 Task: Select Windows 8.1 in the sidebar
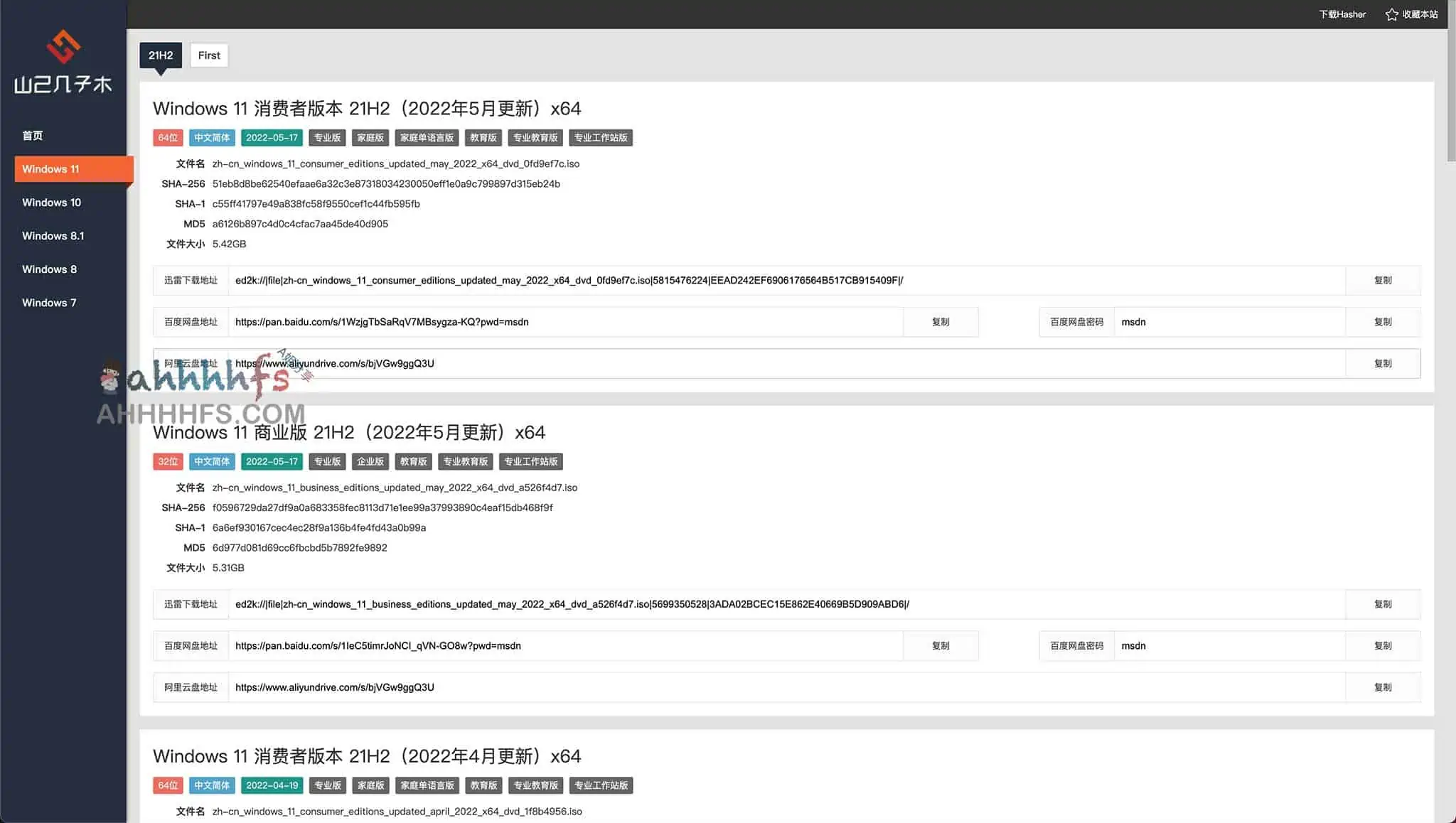click(x=53, y=235)
